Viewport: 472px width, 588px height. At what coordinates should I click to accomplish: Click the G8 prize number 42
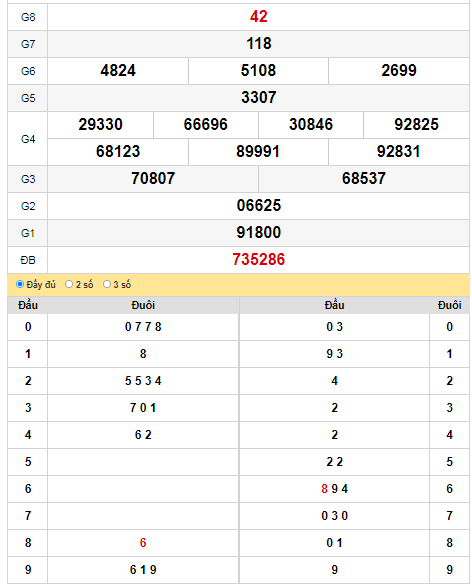(258, 16)
